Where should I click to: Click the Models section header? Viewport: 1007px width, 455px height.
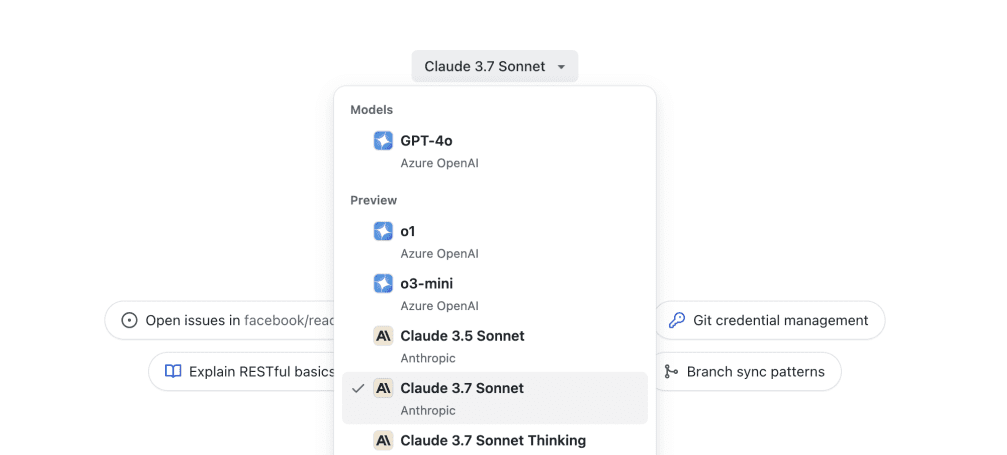(x=371, y=110)
